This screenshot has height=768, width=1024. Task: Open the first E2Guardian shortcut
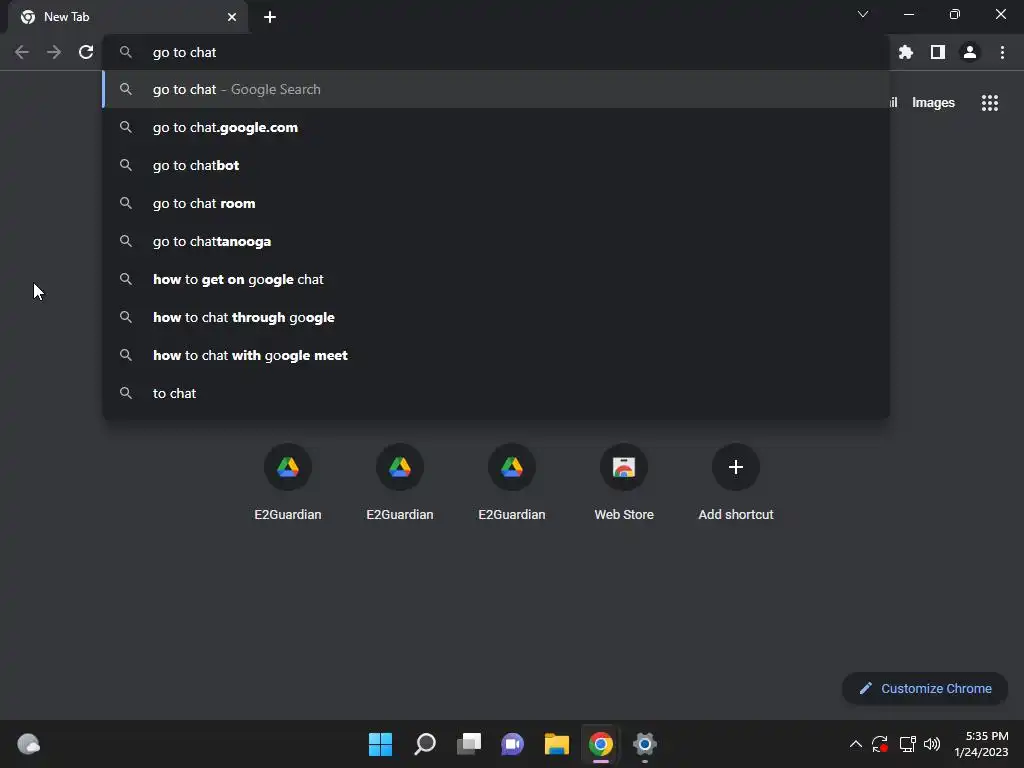[x=287, y=482]
